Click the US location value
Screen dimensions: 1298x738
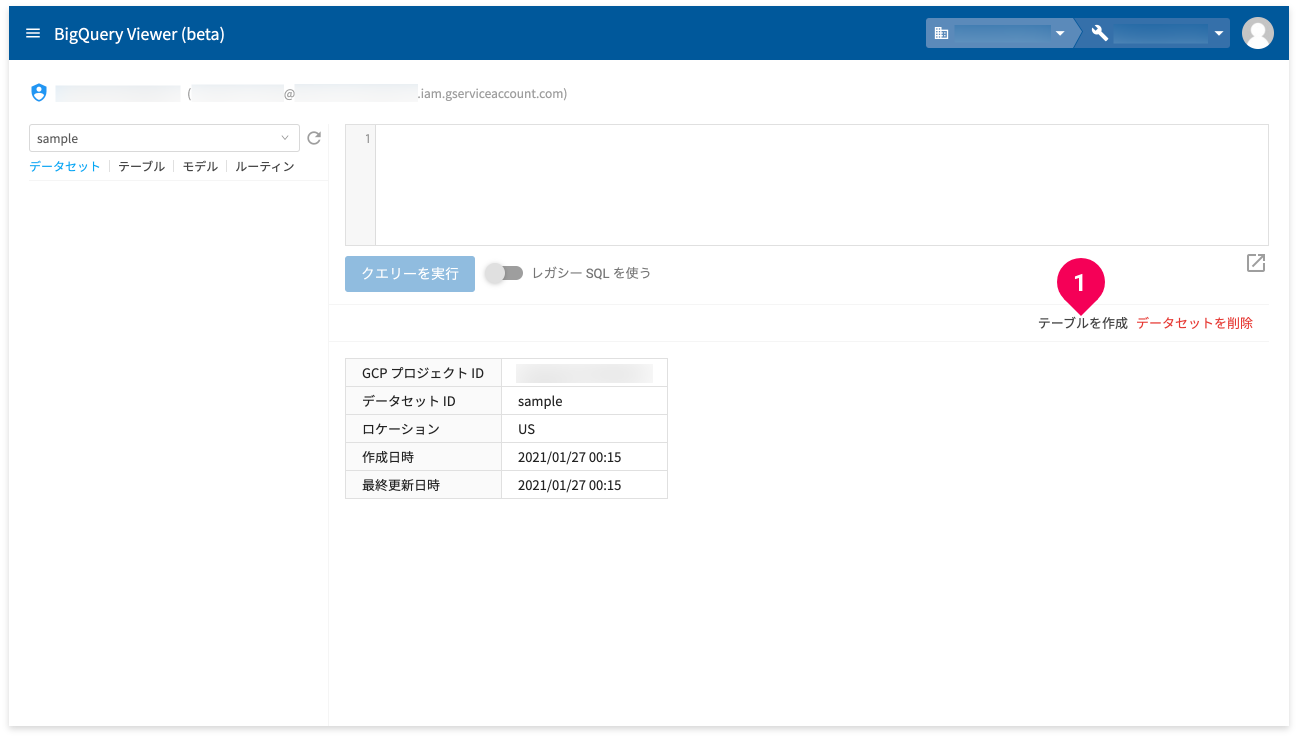coord(526,429)
